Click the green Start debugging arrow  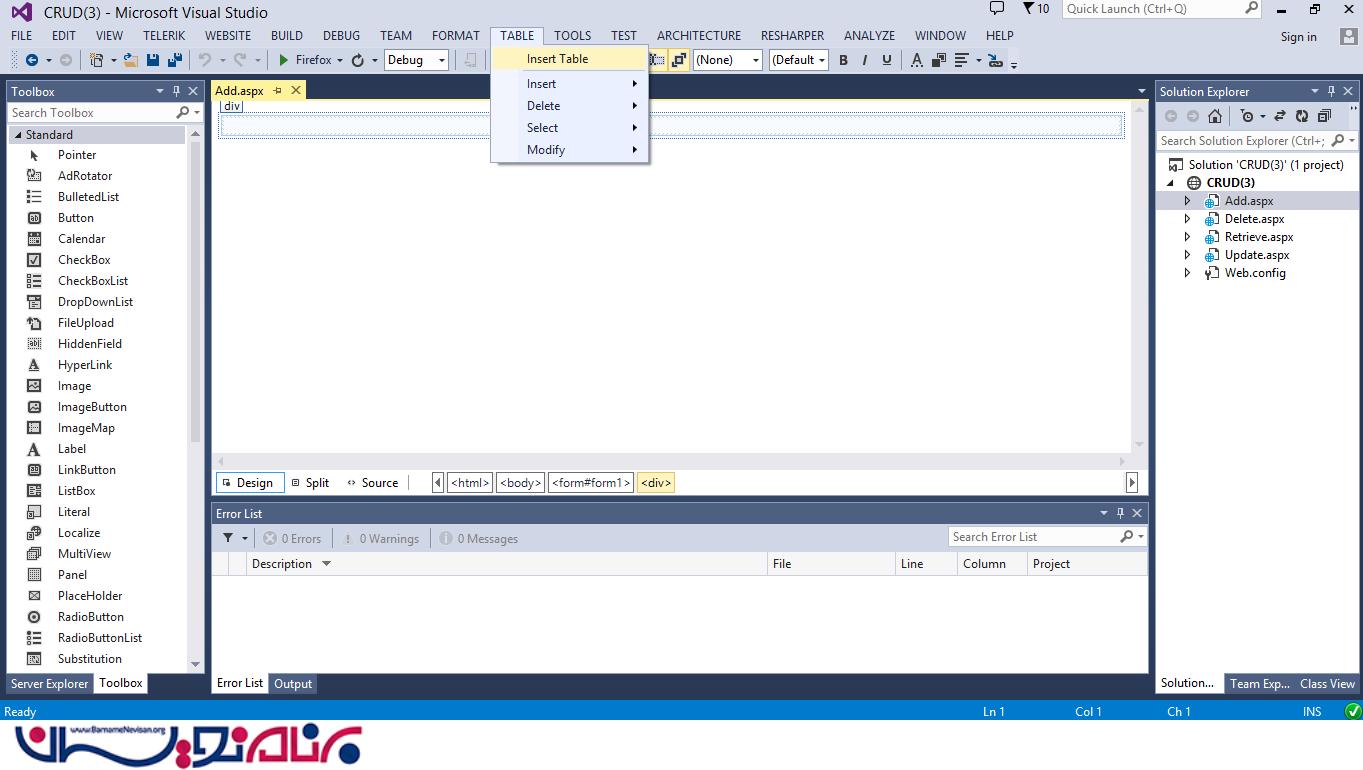pyautogui.click(x=284, y=60)
